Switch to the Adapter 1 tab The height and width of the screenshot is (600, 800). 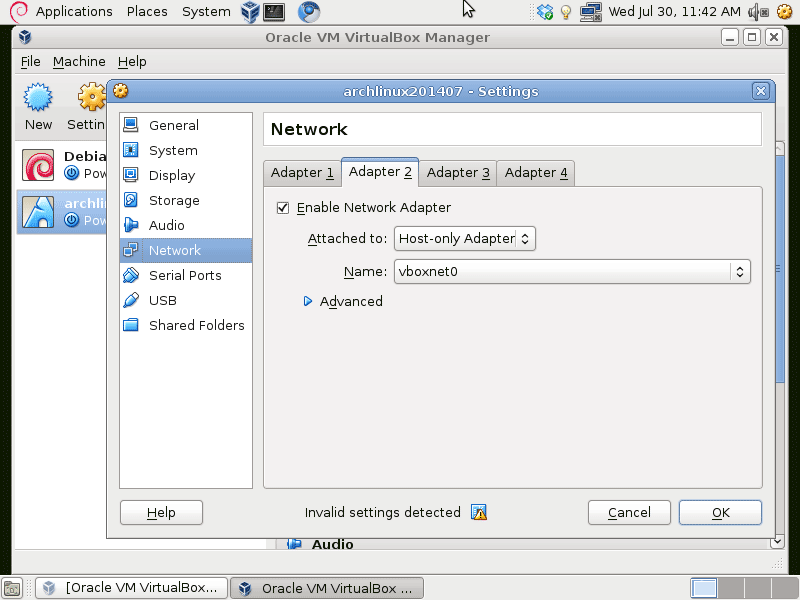click(302, 172)
